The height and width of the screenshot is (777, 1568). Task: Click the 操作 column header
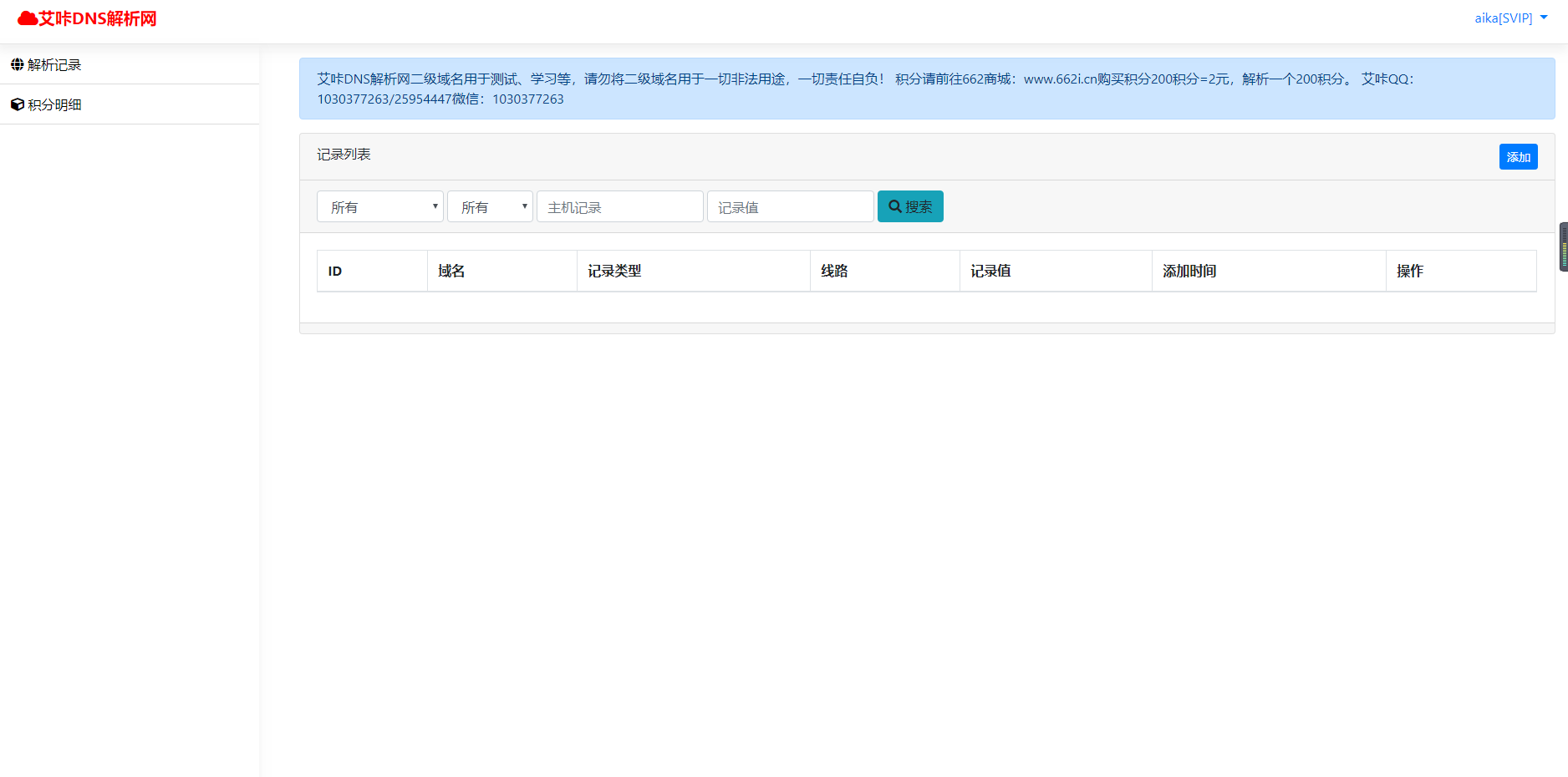1410,271
